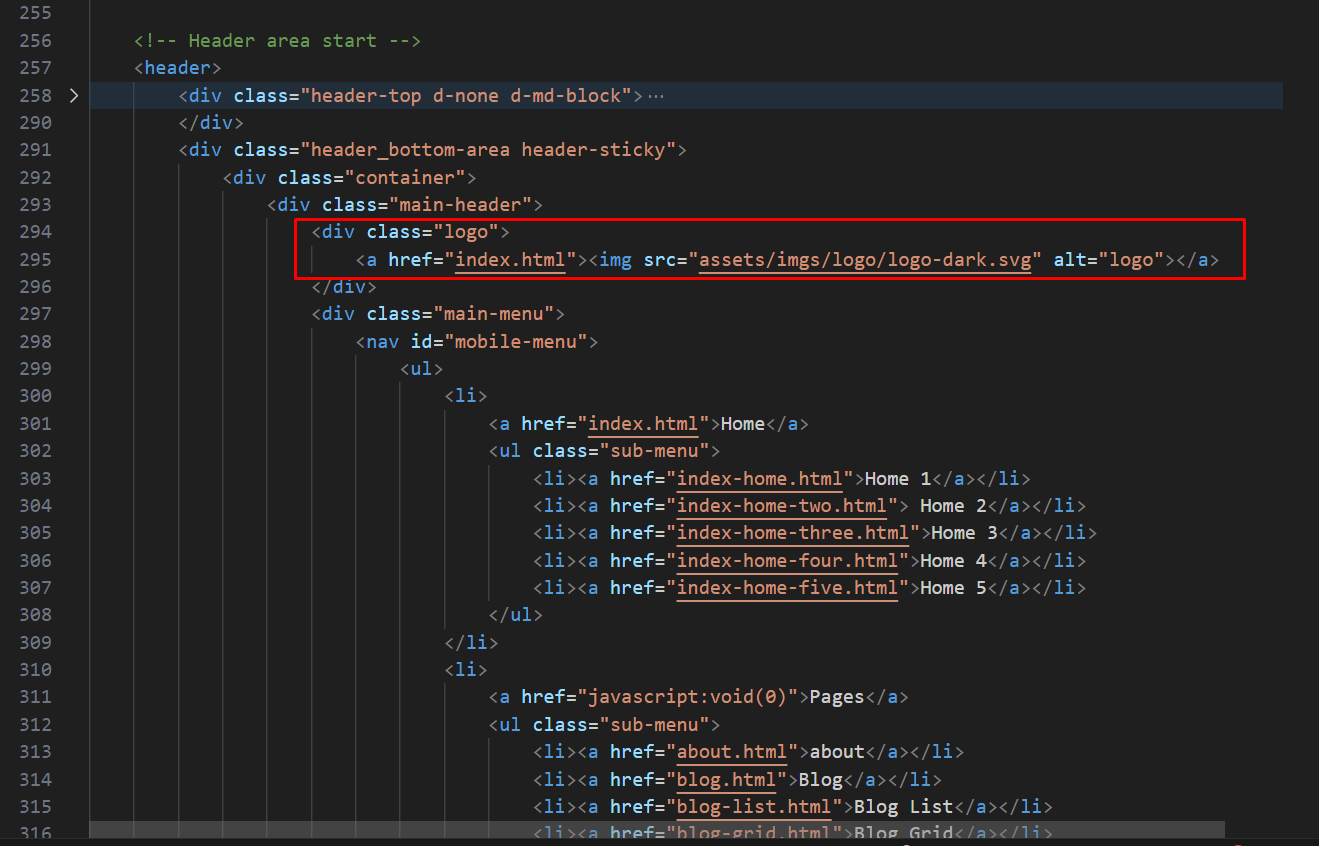Click the 'Home 1' anchor text

tap(898, 478)
